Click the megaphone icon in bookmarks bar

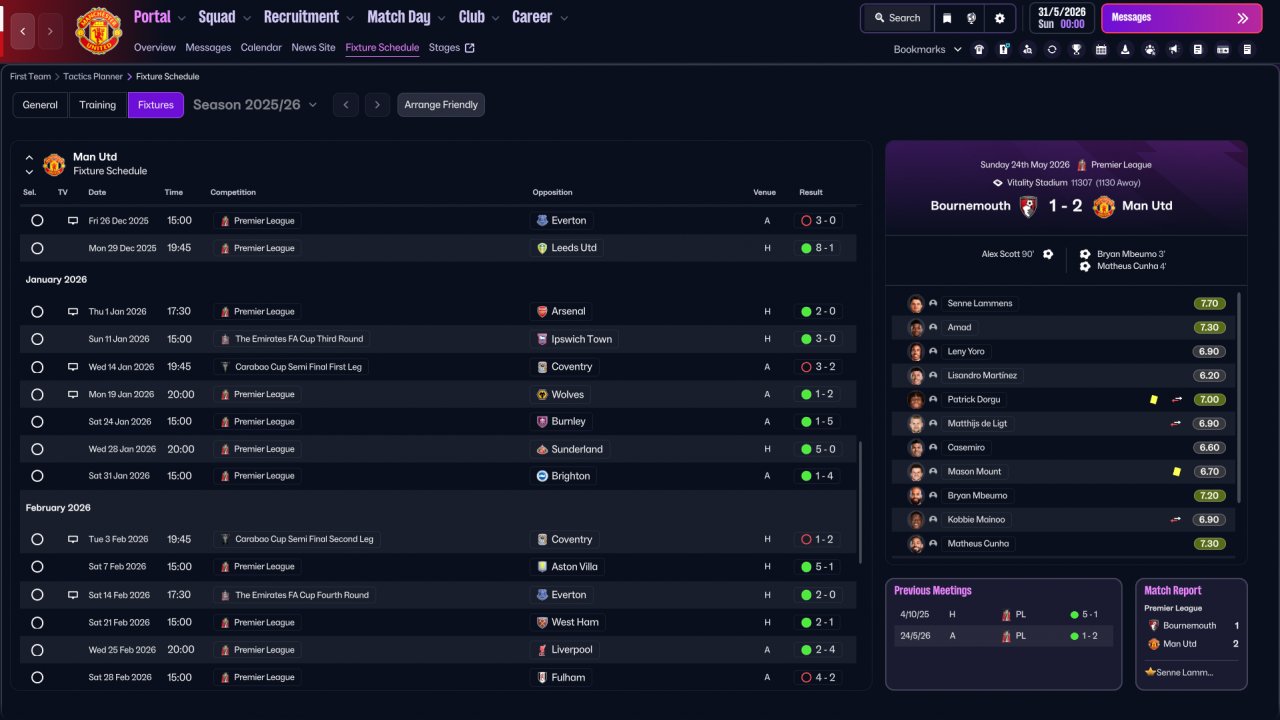pos(1174,49)
